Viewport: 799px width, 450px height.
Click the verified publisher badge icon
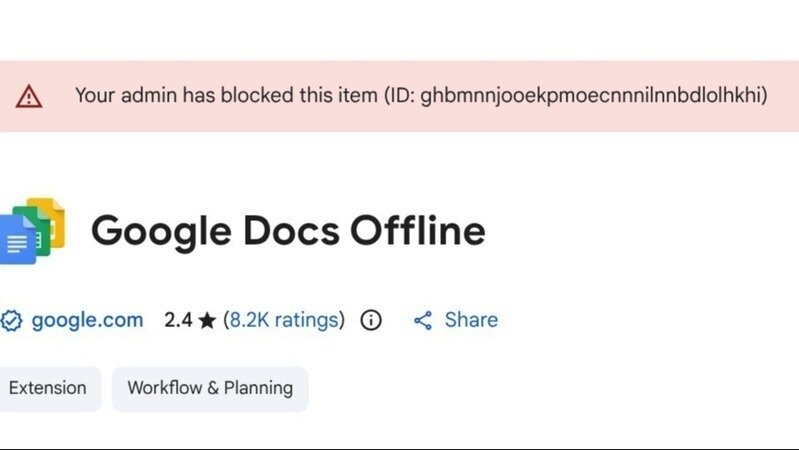click(x=11, y=321)
